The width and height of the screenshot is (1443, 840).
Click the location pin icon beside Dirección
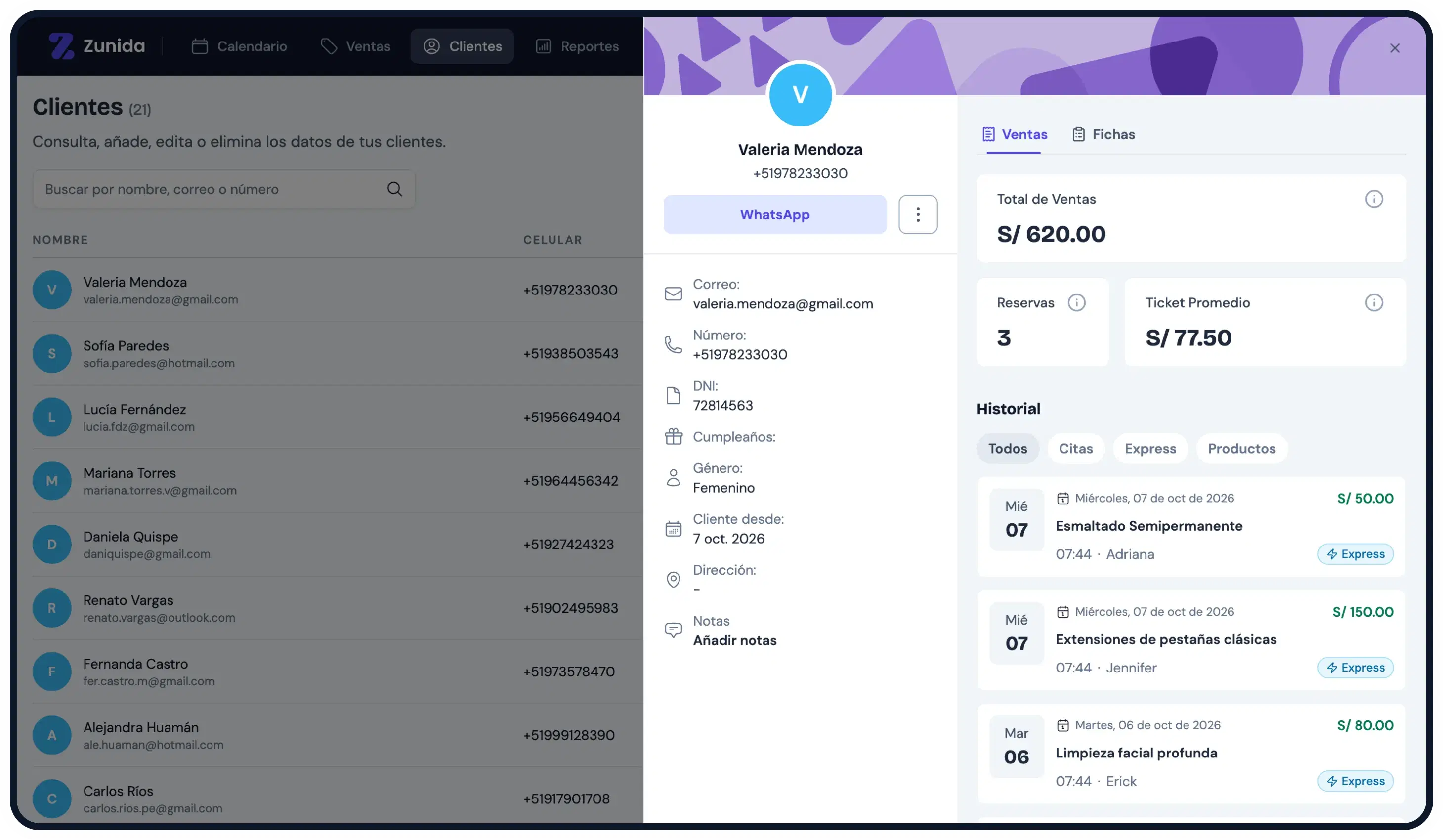point(674,580)
